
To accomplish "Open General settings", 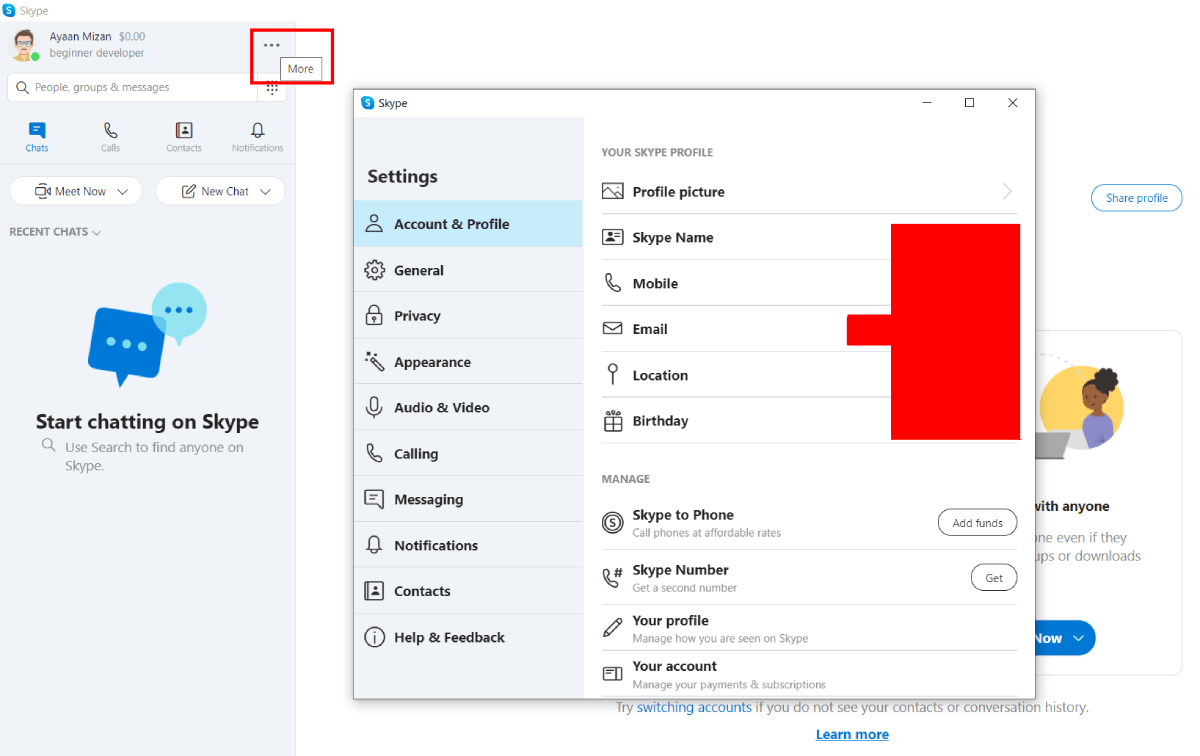I will pos(468,270).
